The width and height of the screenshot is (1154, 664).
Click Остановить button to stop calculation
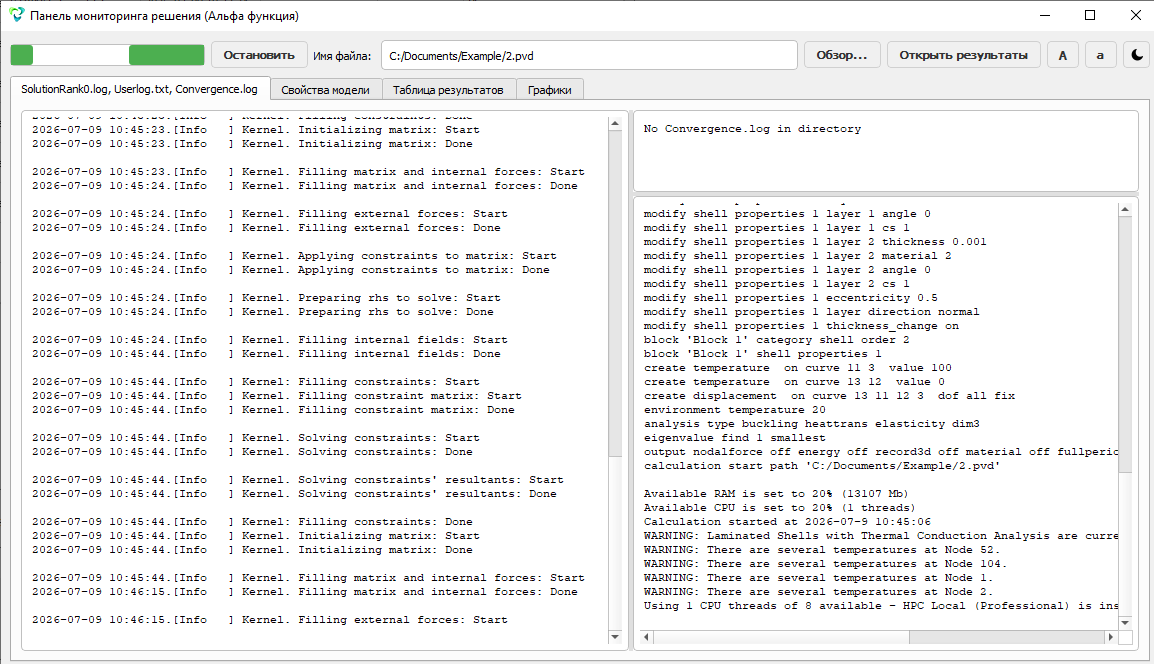(x=258, y=55)
